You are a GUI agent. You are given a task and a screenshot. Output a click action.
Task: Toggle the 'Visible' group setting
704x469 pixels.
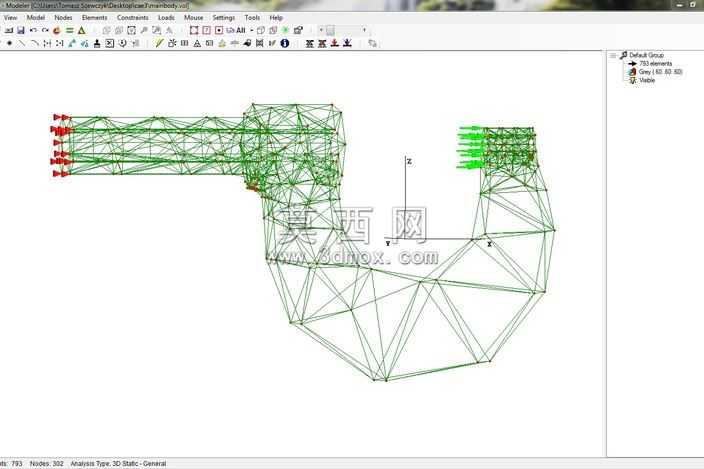pos(647,80)
